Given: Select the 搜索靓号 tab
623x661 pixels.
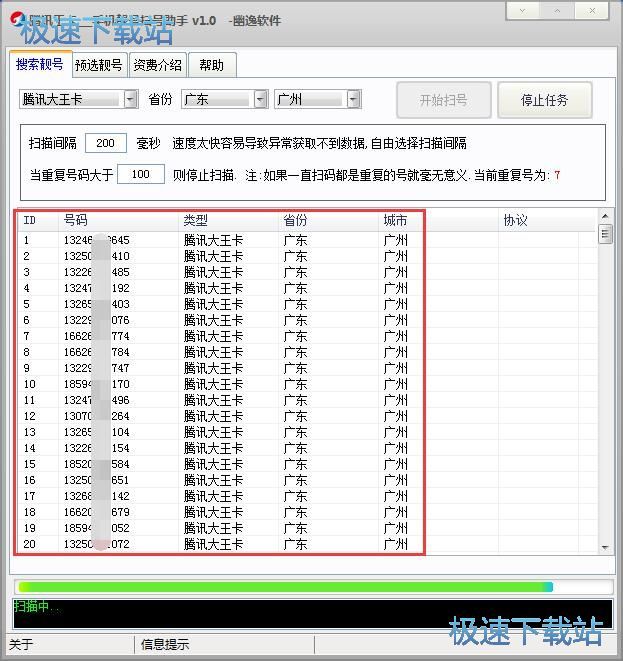Looking at the screenshot, I should coord(40,64).
